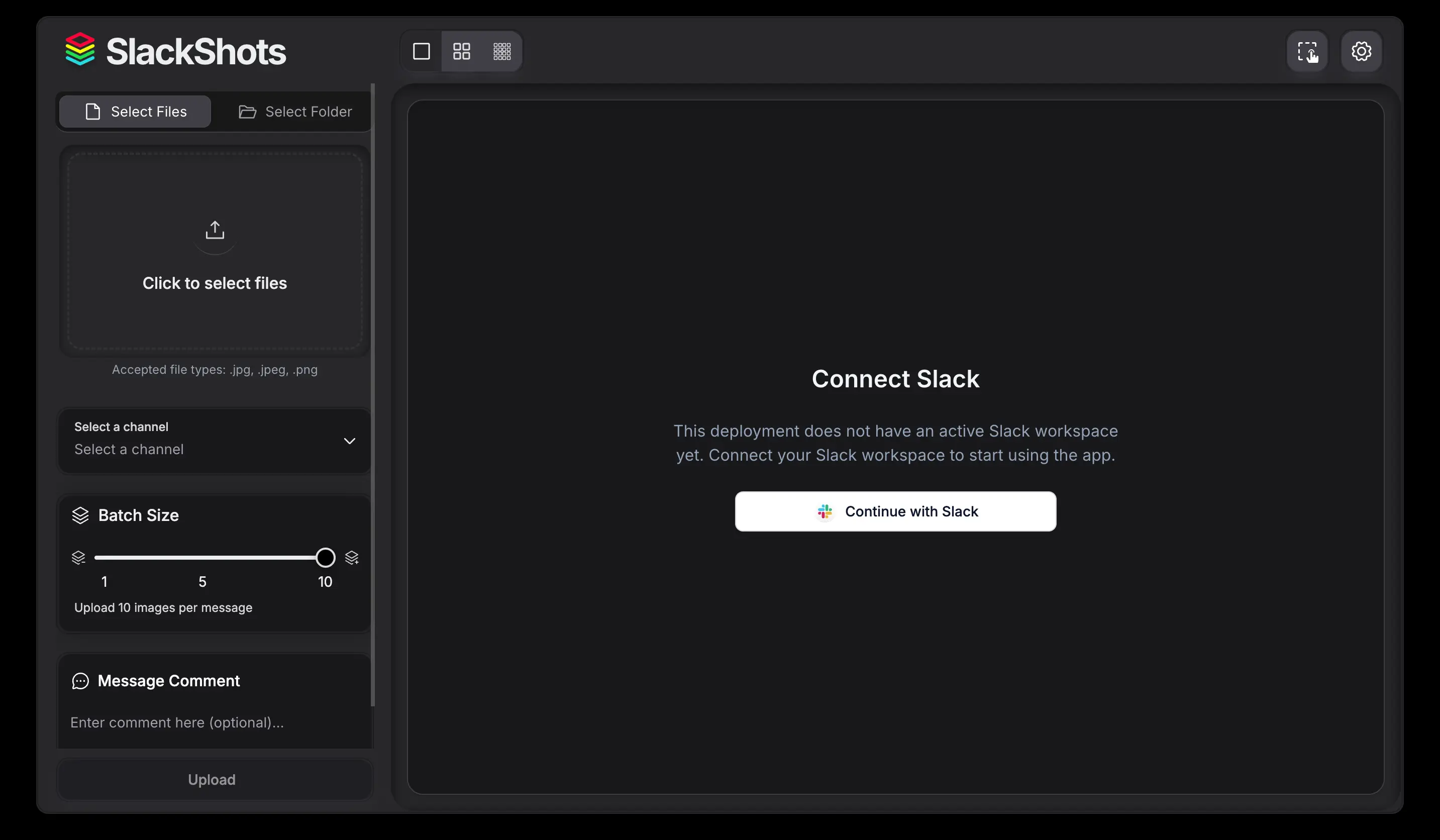Click the Message Comment heading text

click(169, 681)
